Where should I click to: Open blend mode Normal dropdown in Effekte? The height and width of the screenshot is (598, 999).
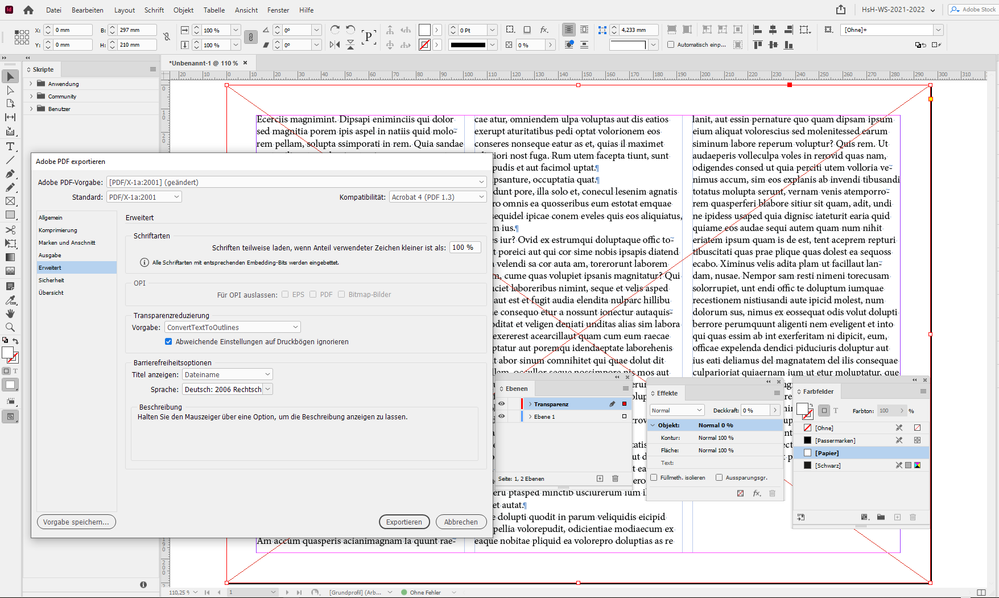(676, 410)
